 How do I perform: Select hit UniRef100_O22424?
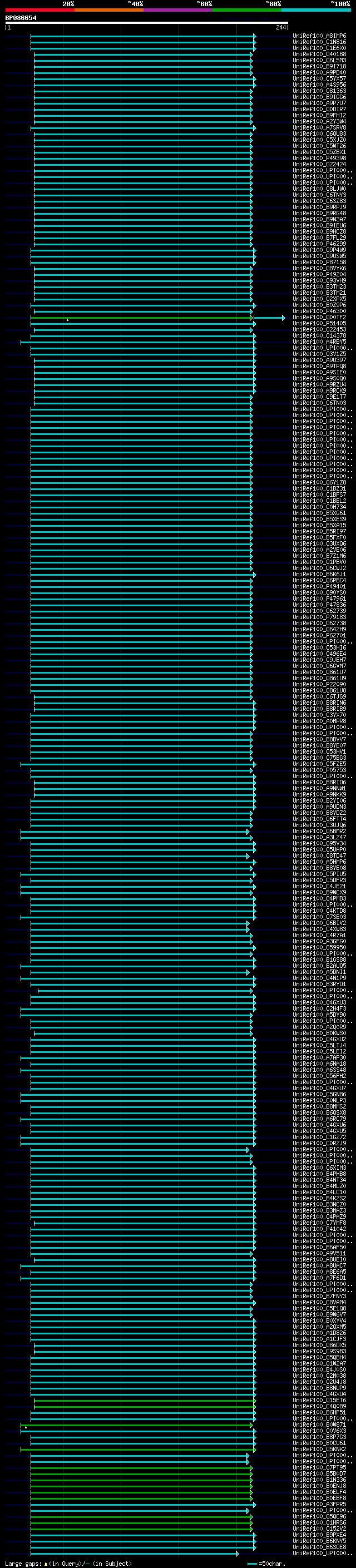pos(319,164)
